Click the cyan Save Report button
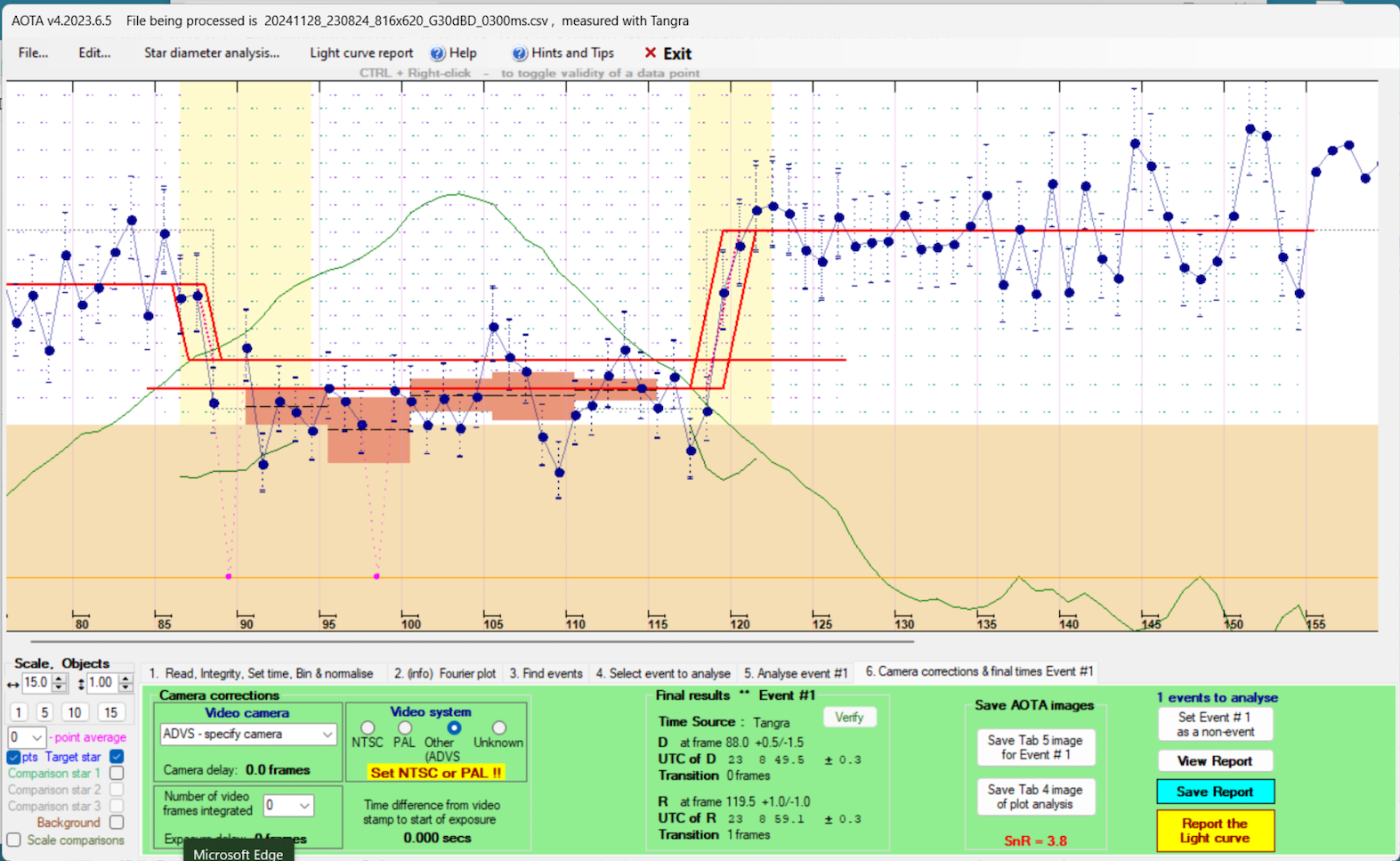The height and width of the screenshot is (861, 1400). point(1215,792)
